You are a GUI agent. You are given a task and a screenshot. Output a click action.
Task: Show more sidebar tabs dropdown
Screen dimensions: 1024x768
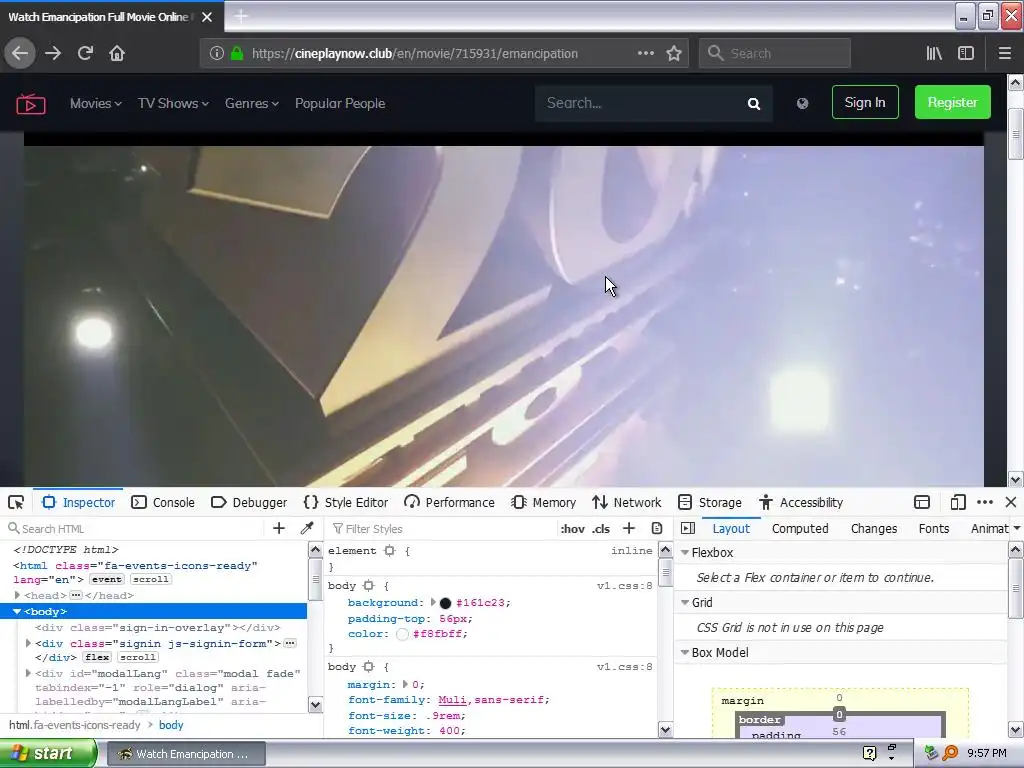coord(1017,528)
